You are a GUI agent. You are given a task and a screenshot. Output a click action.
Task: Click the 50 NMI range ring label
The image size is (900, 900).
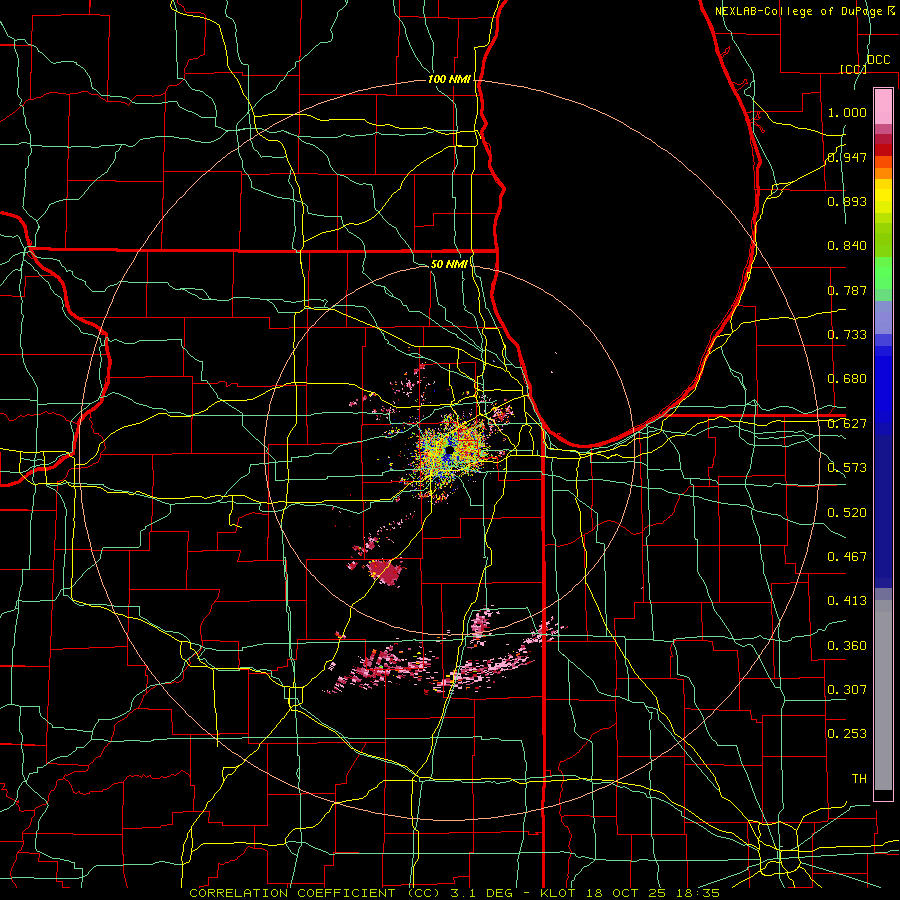click(x=449, y=264)
